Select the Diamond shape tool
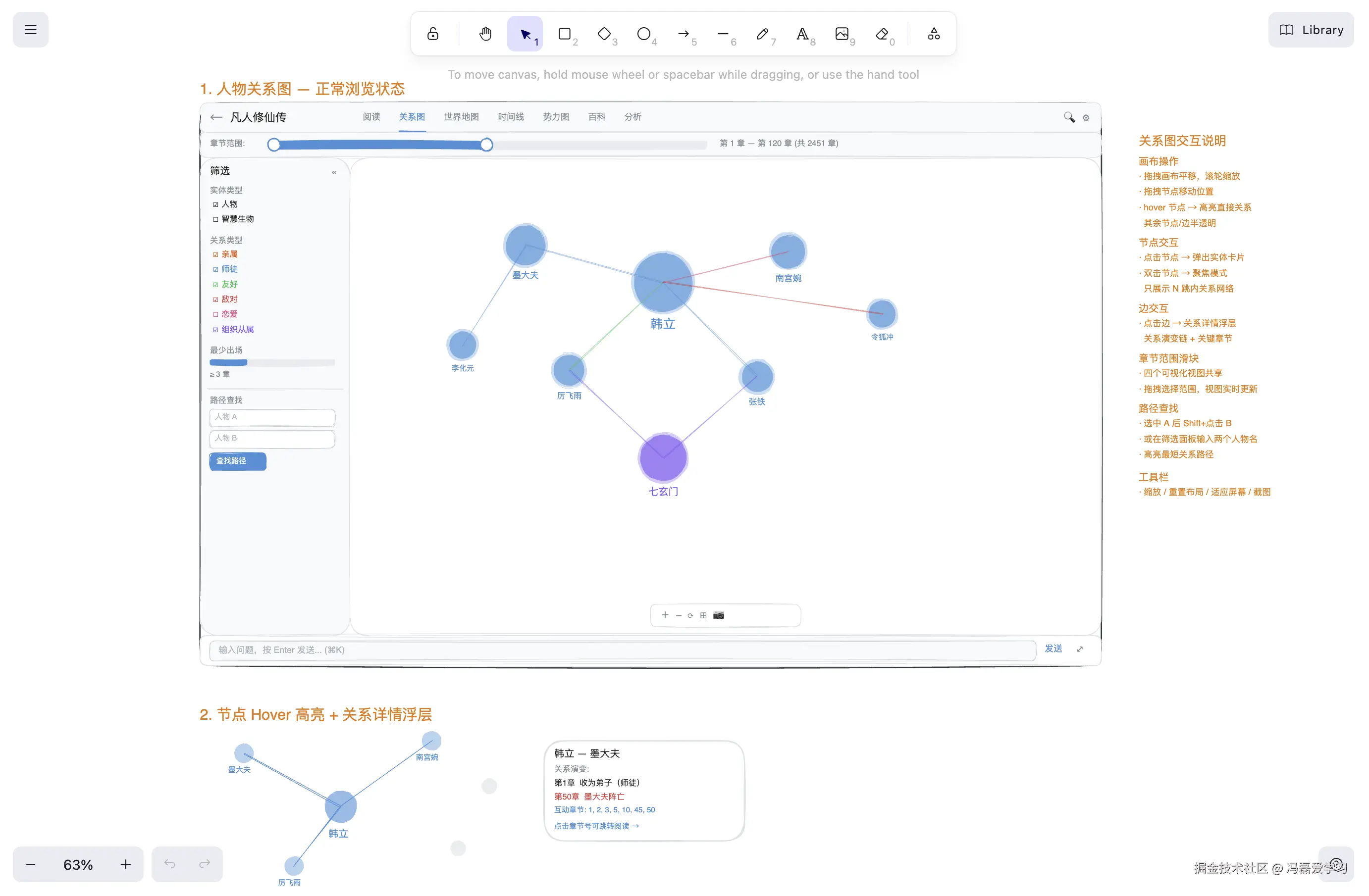The image size is (1369, 896). pos(604,34)
